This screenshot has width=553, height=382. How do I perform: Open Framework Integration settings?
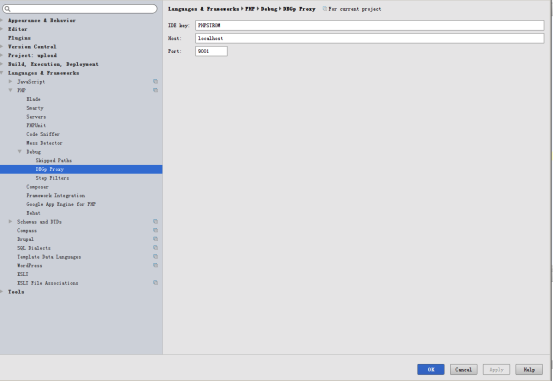click(56, 195)
